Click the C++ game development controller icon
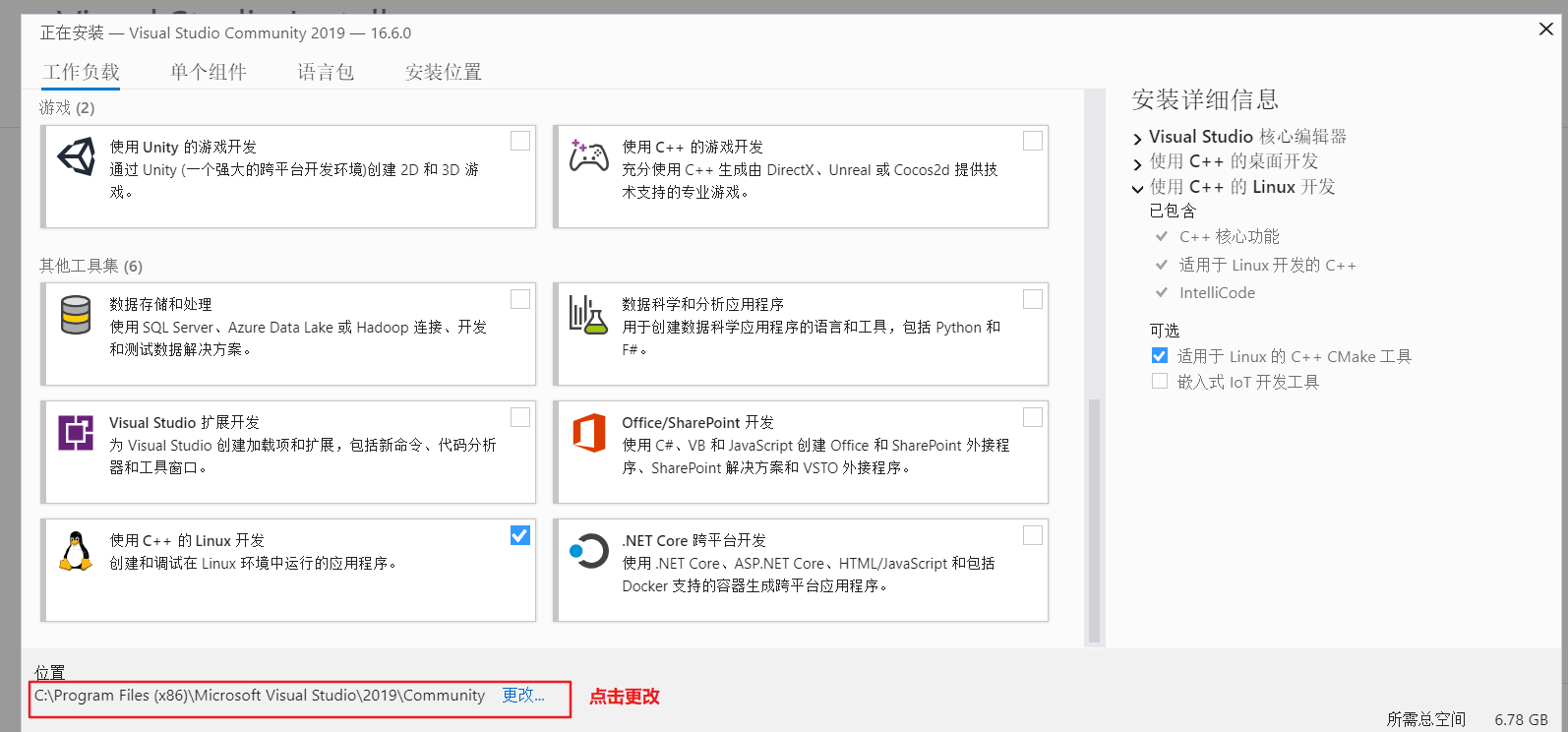 pyautogui.click(x=589, y=156)
